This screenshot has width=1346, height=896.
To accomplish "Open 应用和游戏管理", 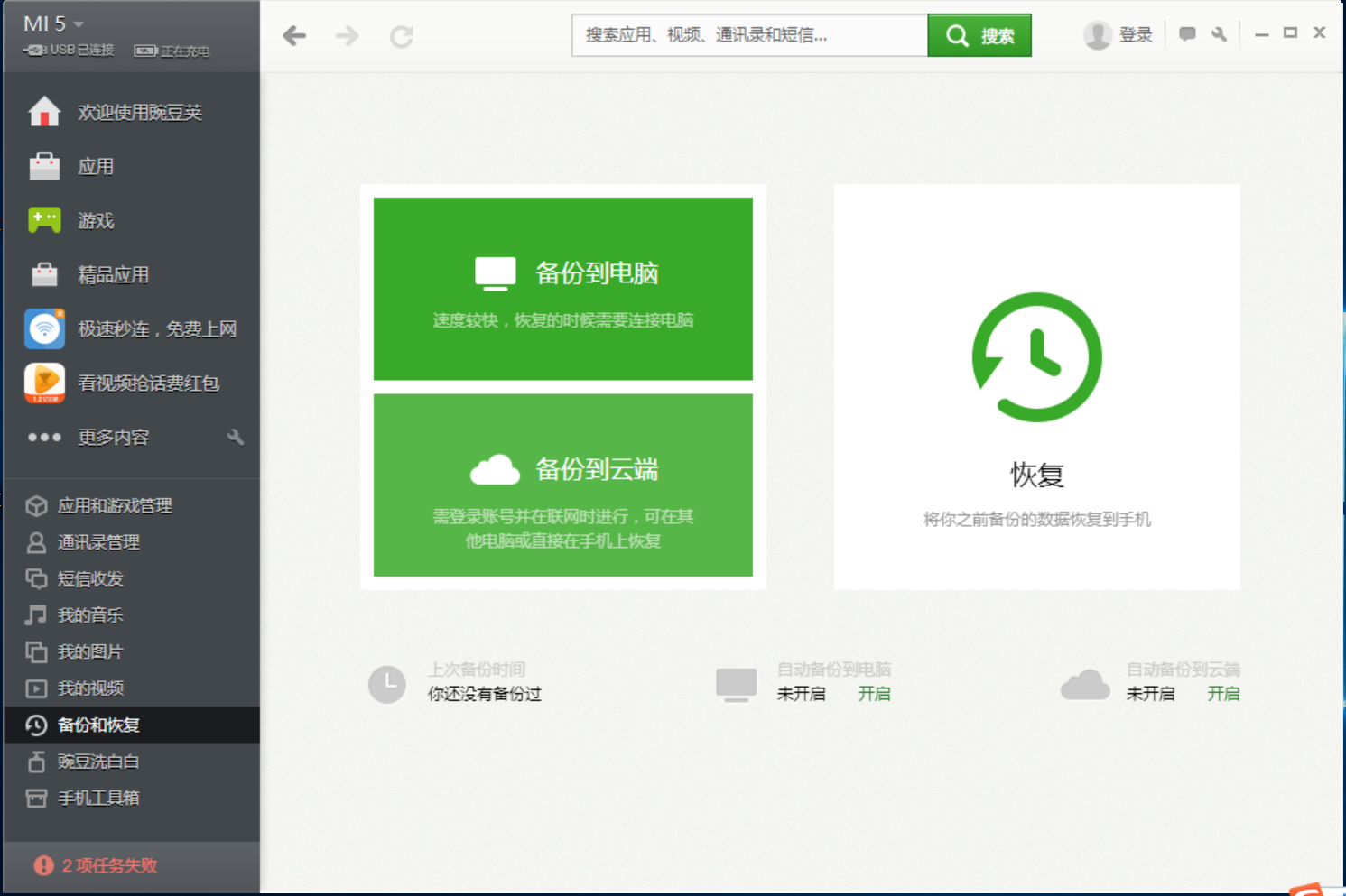I will tap(131, 505).
